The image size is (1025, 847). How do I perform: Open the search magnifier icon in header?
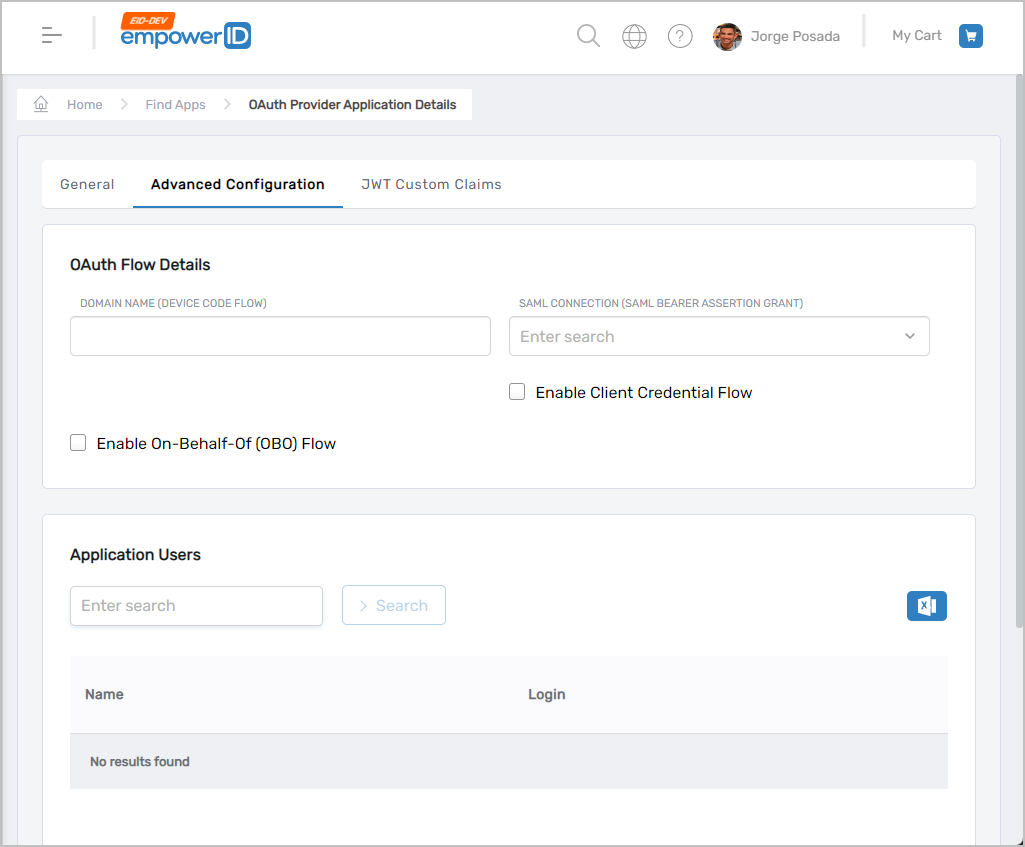tap(588, 36)
